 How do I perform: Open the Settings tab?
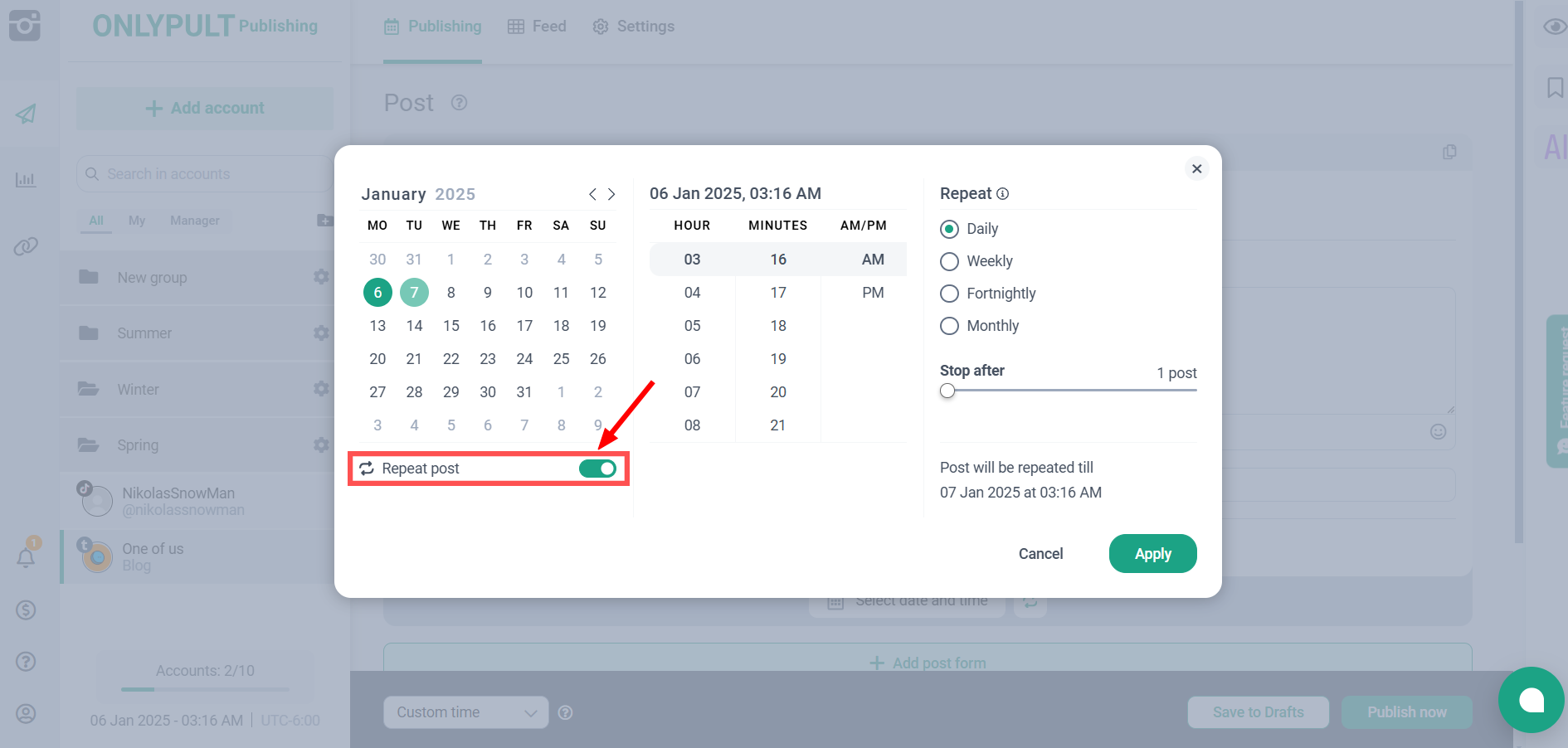click(634, 27)
